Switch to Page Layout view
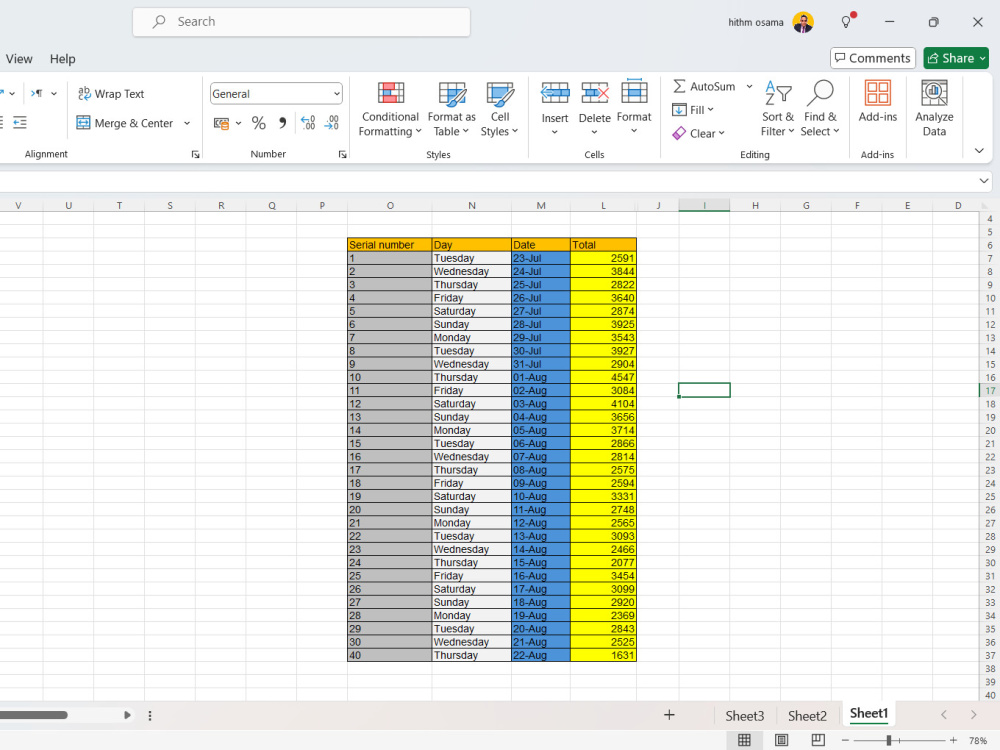This screenshot has height=750, width=1000. click(781, 740)
